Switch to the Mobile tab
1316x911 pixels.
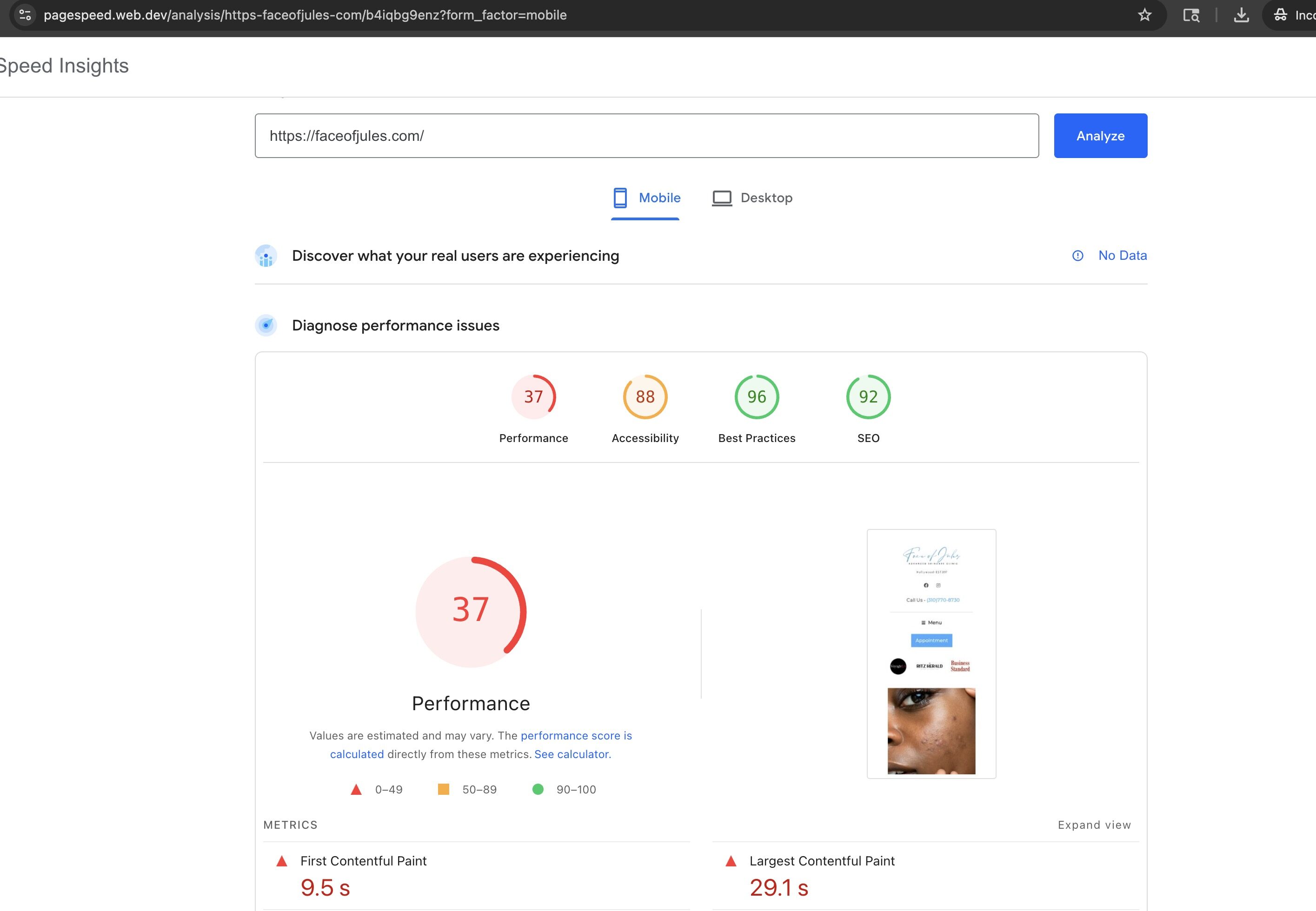(646, 198)
